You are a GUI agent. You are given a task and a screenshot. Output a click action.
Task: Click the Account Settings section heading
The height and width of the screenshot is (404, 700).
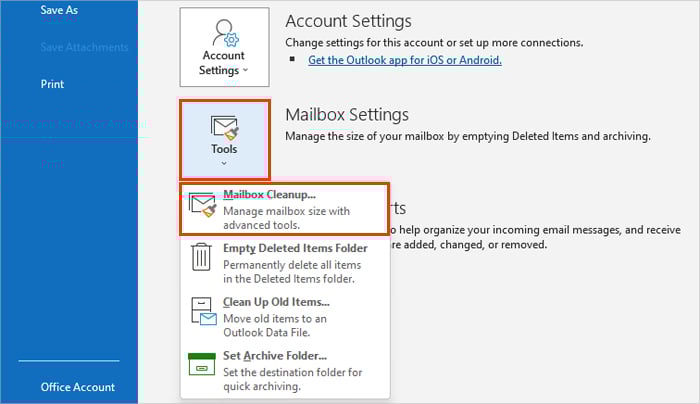[348, 21]
